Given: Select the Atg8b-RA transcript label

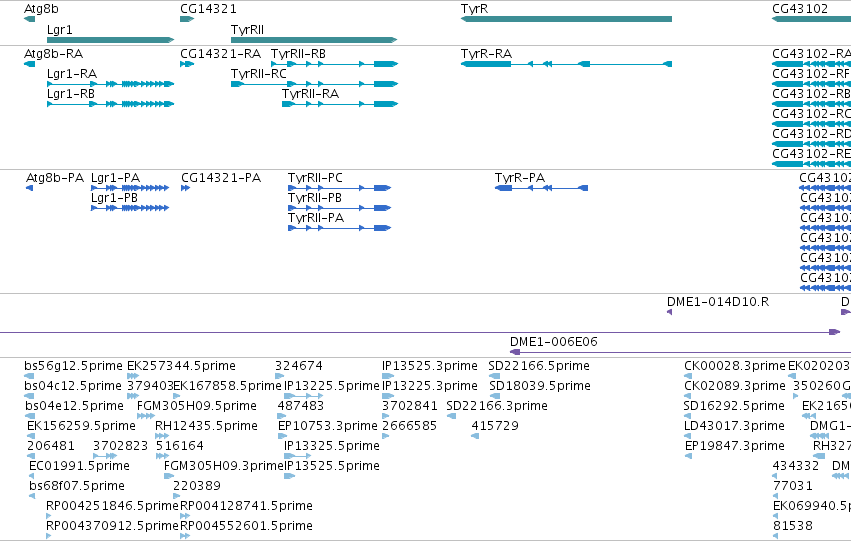Looking at the screenshot, I should 53,54.
